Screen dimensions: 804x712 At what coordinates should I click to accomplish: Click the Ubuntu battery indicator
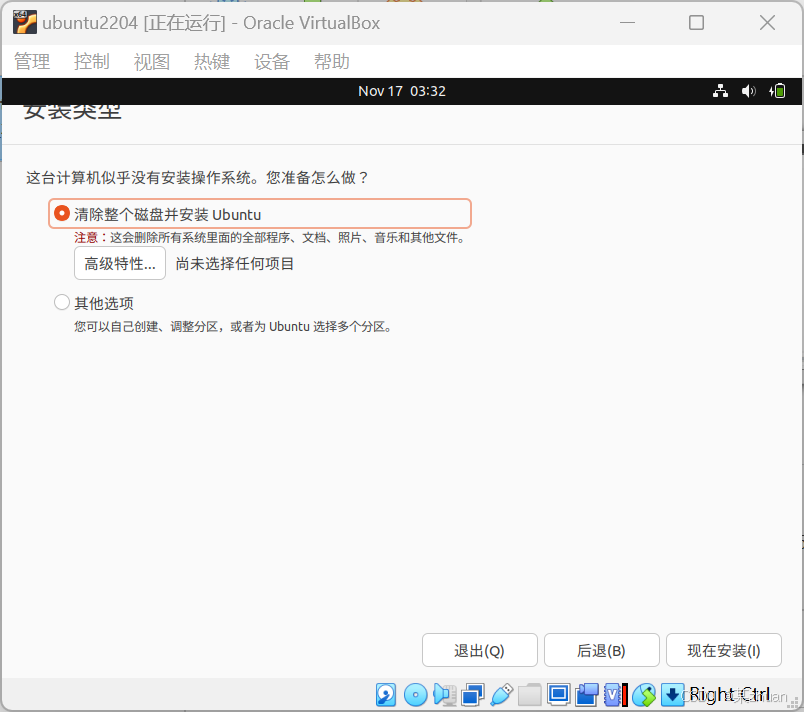pos(777,91)
